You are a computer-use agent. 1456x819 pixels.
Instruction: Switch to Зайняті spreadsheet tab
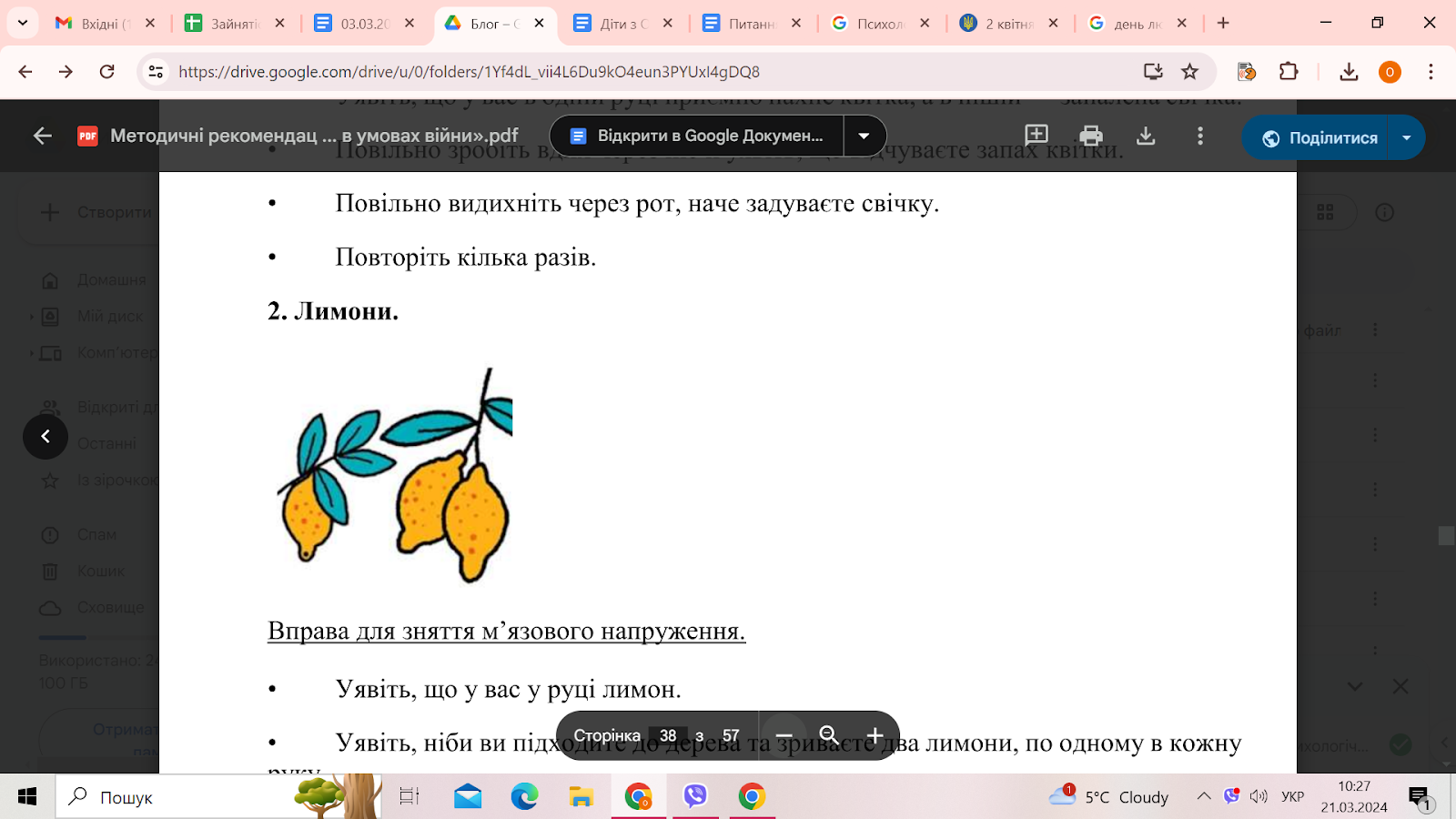coord(235,24)
